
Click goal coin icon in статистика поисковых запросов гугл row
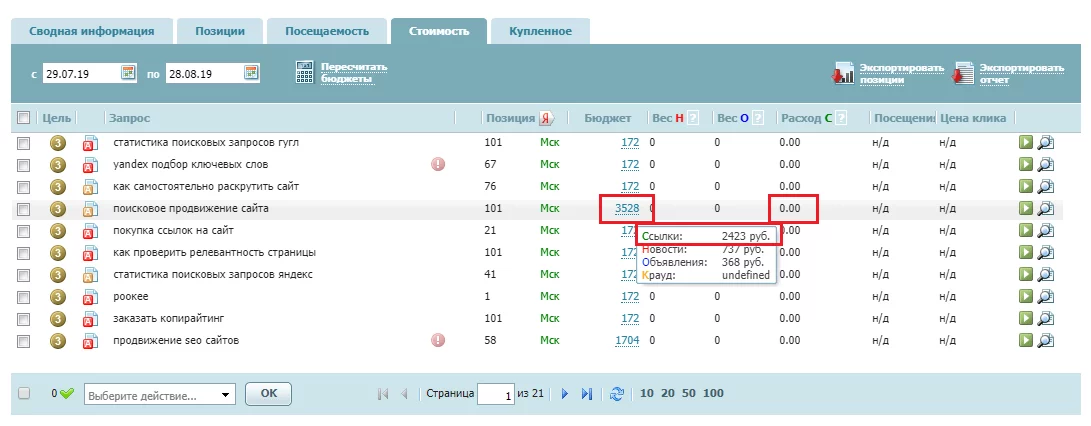point(58,143)
